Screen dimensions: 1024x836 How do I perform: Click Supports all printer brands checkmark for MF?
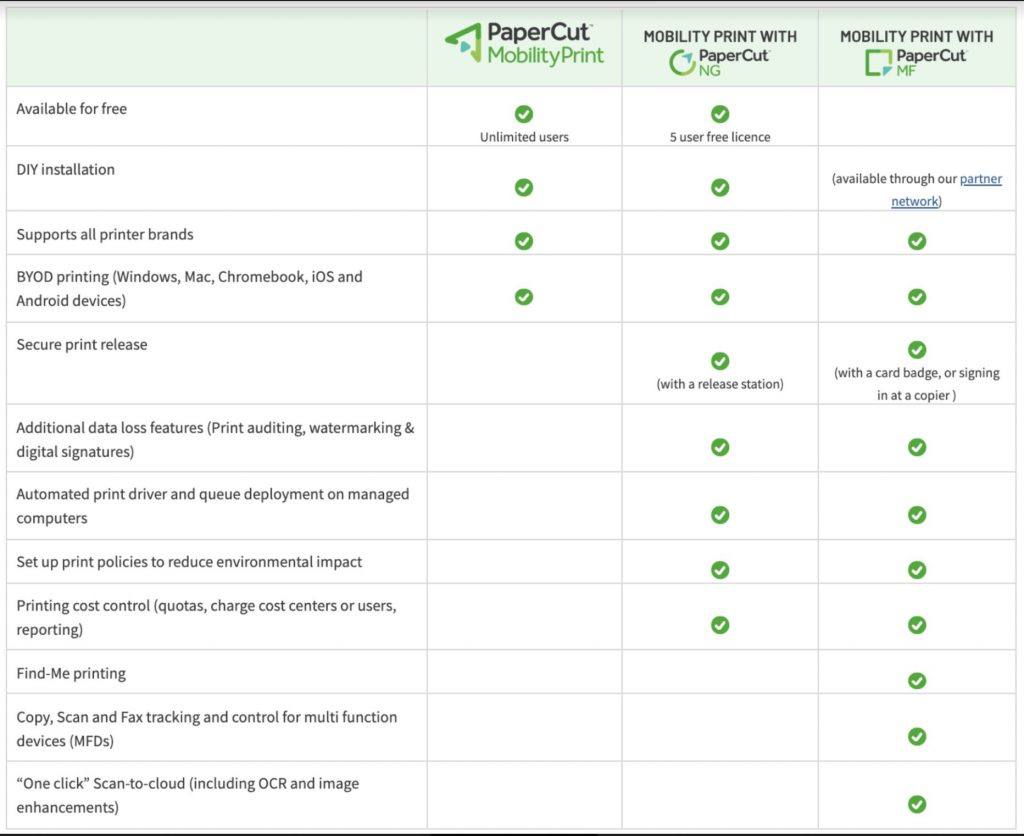917,241
